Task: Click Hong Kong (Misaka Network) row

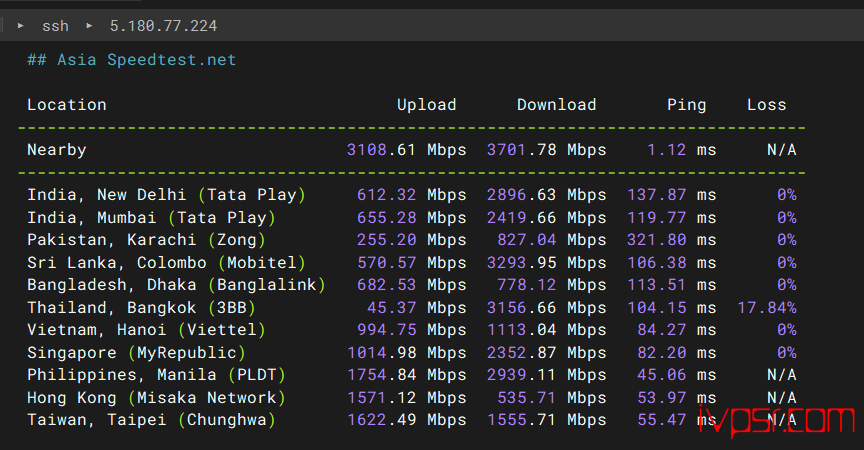Action: (x=156, y=398)
